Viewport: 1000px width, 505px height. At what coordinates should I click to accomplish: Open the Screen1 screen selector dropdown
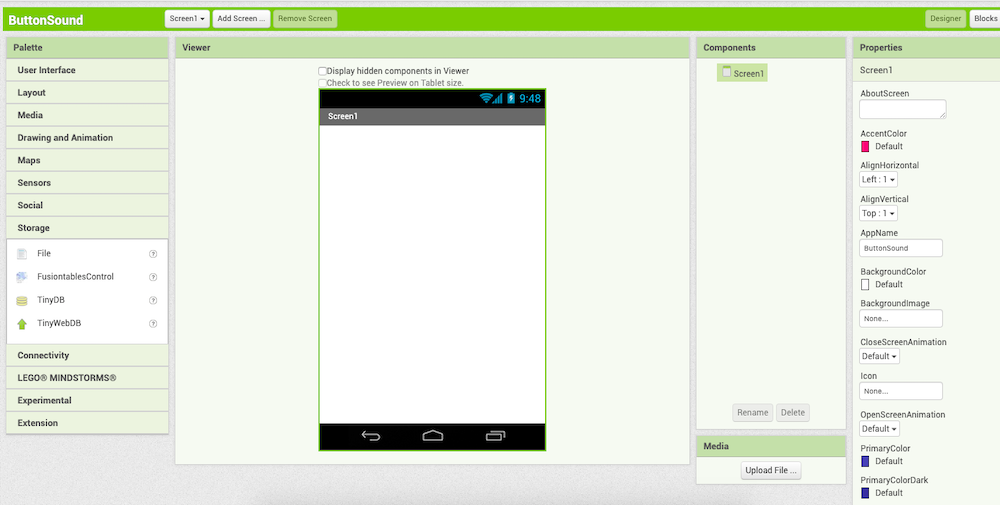tap(187, 18)
